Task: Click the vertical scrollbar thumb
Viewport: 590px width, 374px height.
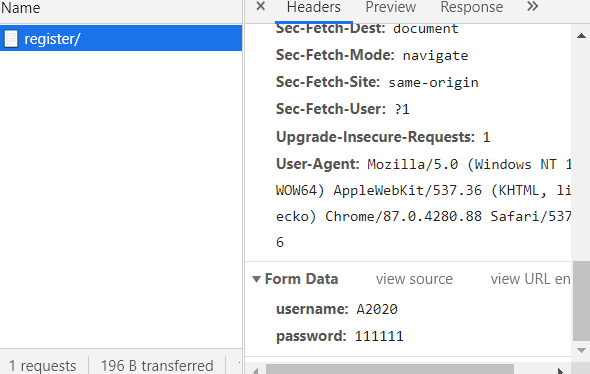Action: coord(581,301)
